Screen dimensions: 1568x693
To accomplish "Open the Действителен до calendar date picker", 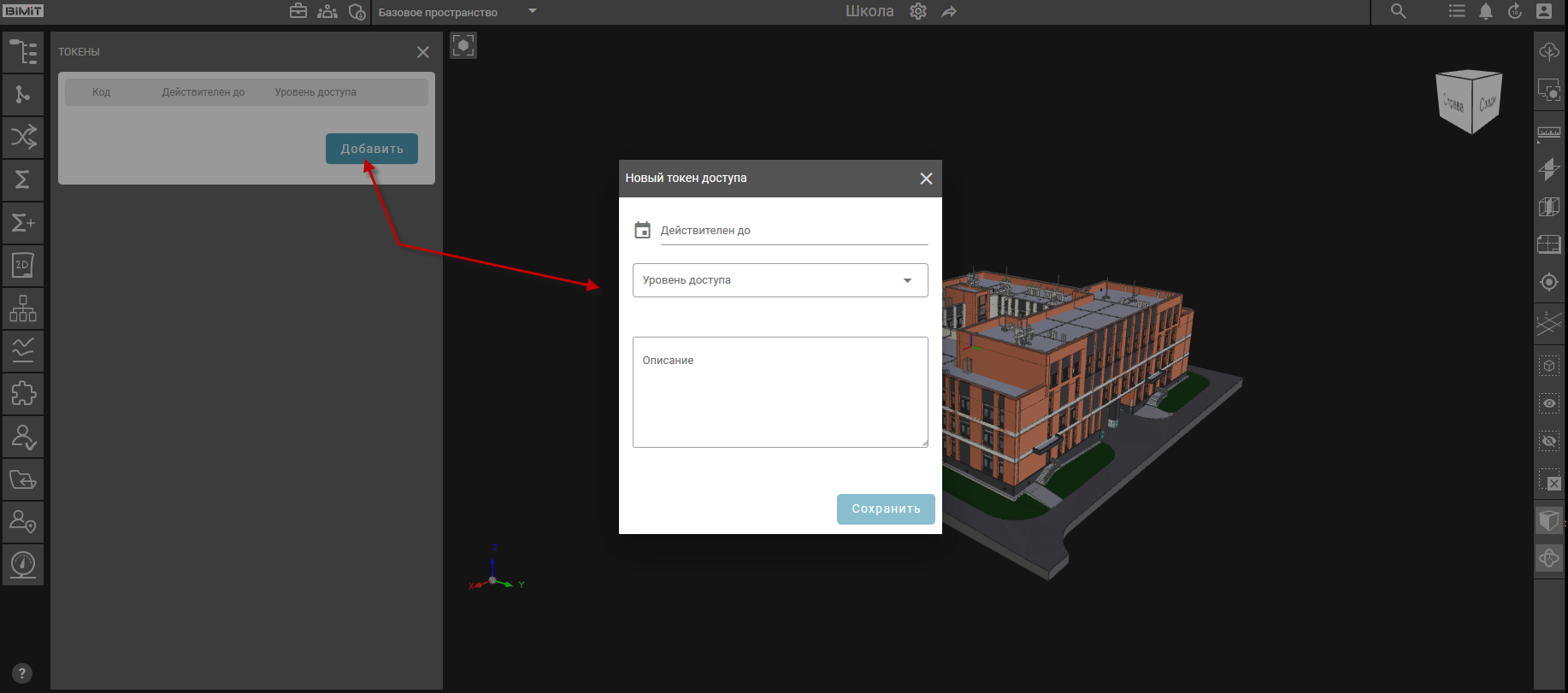I will 643,230.
